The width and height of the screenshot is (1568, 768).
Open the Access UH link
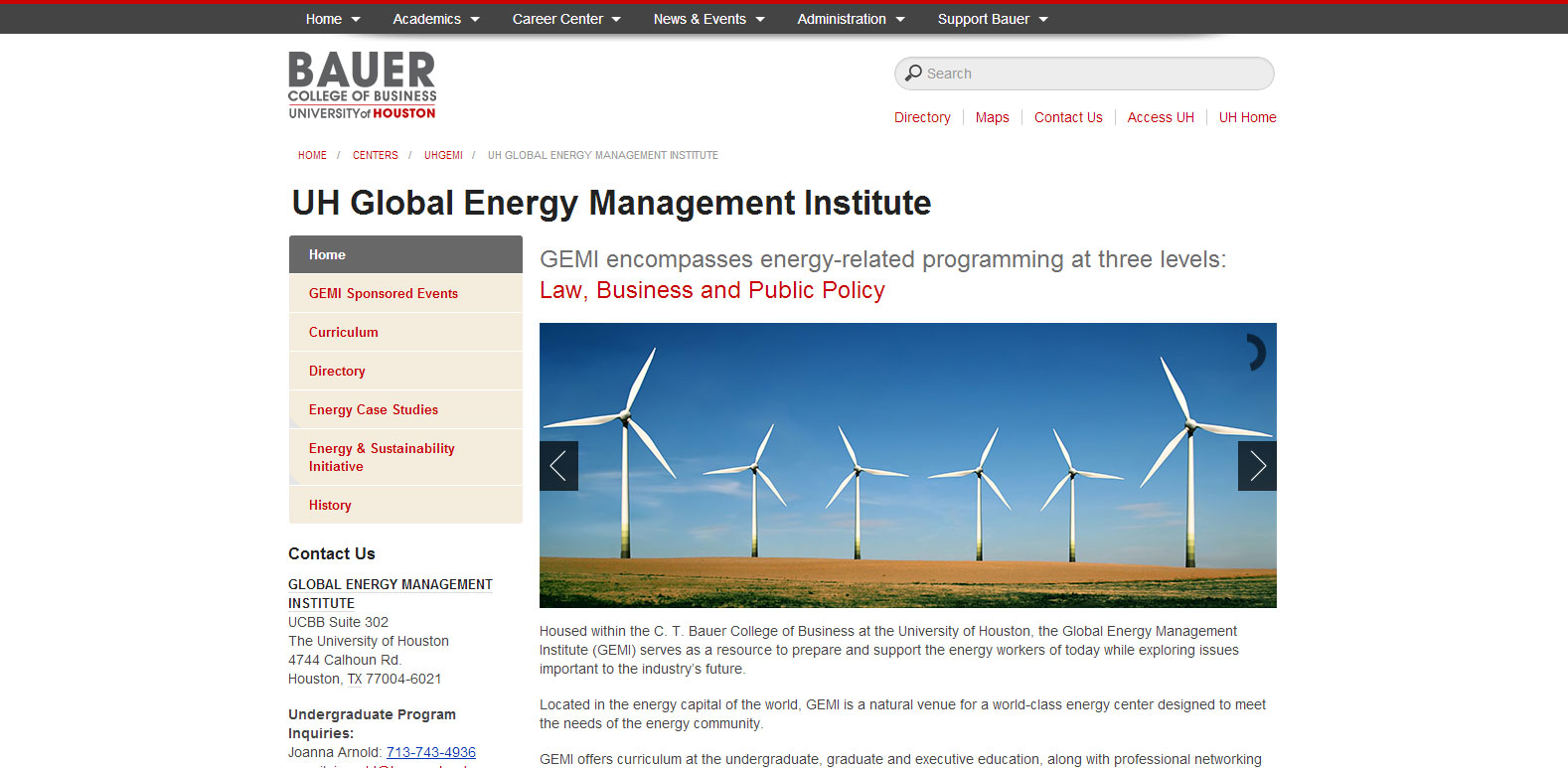(x=1161, y=117)
